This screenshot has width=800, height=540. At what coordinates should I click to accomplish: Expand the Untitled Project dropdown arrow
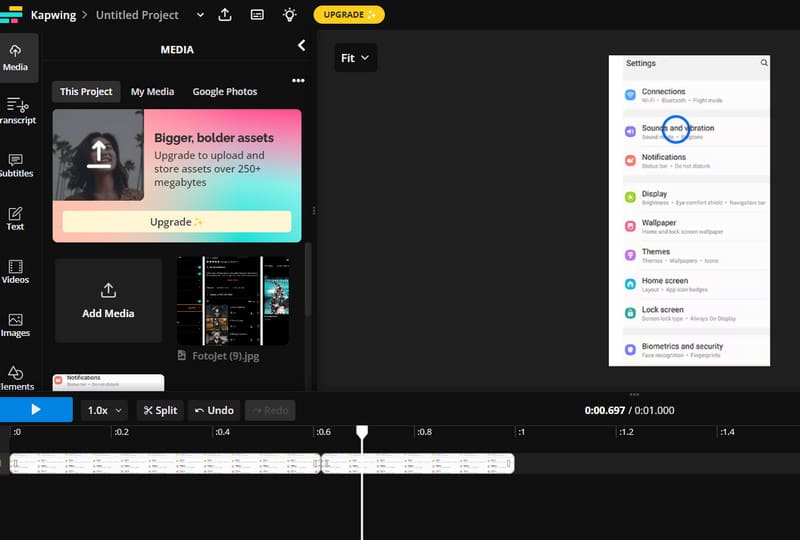[x=199, y=15]
